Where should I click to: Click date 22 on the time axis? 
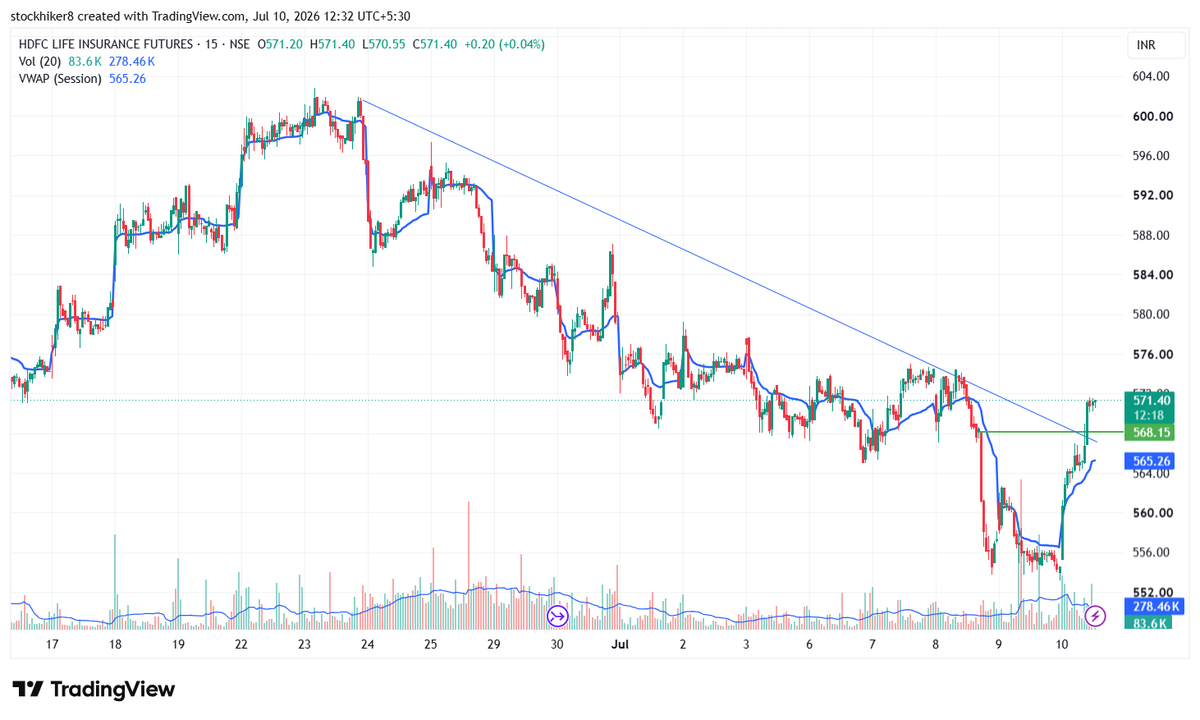point(241,645)
